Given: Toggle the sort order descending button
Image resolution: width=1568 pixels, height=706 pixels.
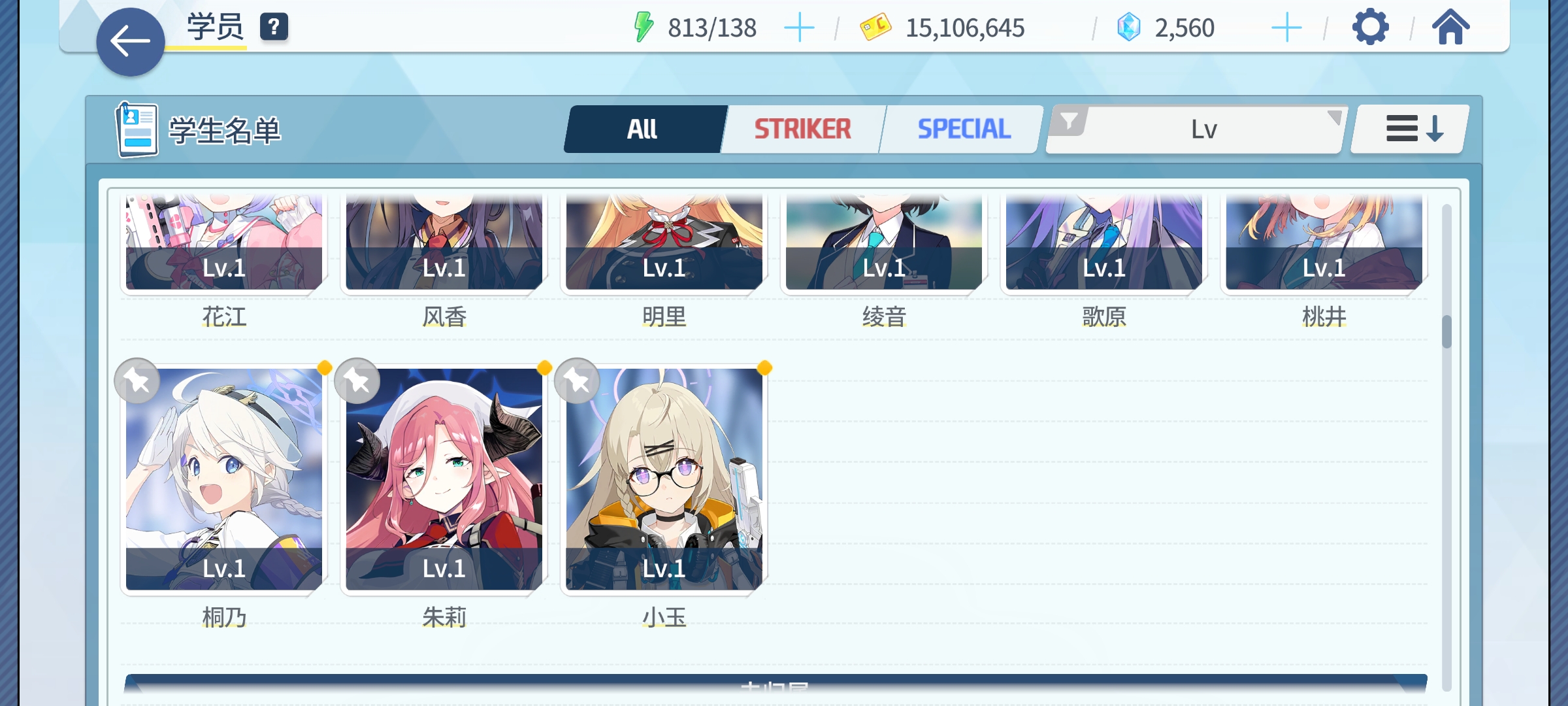Looking at the screenshot, I should pyautogui.click(x=1410, y=129).
